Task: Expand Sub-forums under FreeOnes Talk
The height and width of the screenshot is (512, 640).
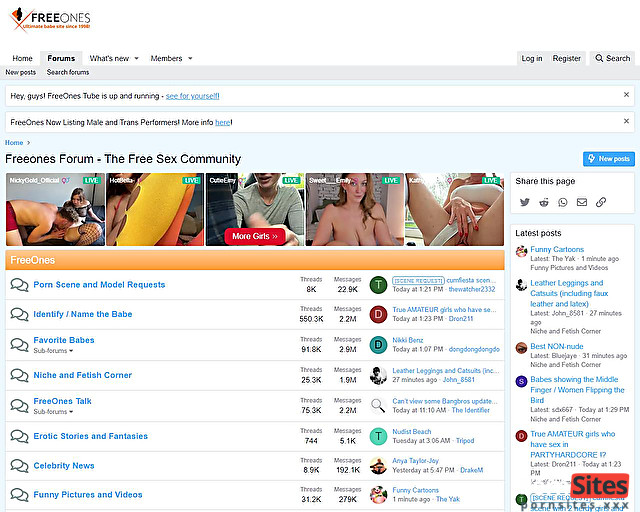Action: coord(53,412)
